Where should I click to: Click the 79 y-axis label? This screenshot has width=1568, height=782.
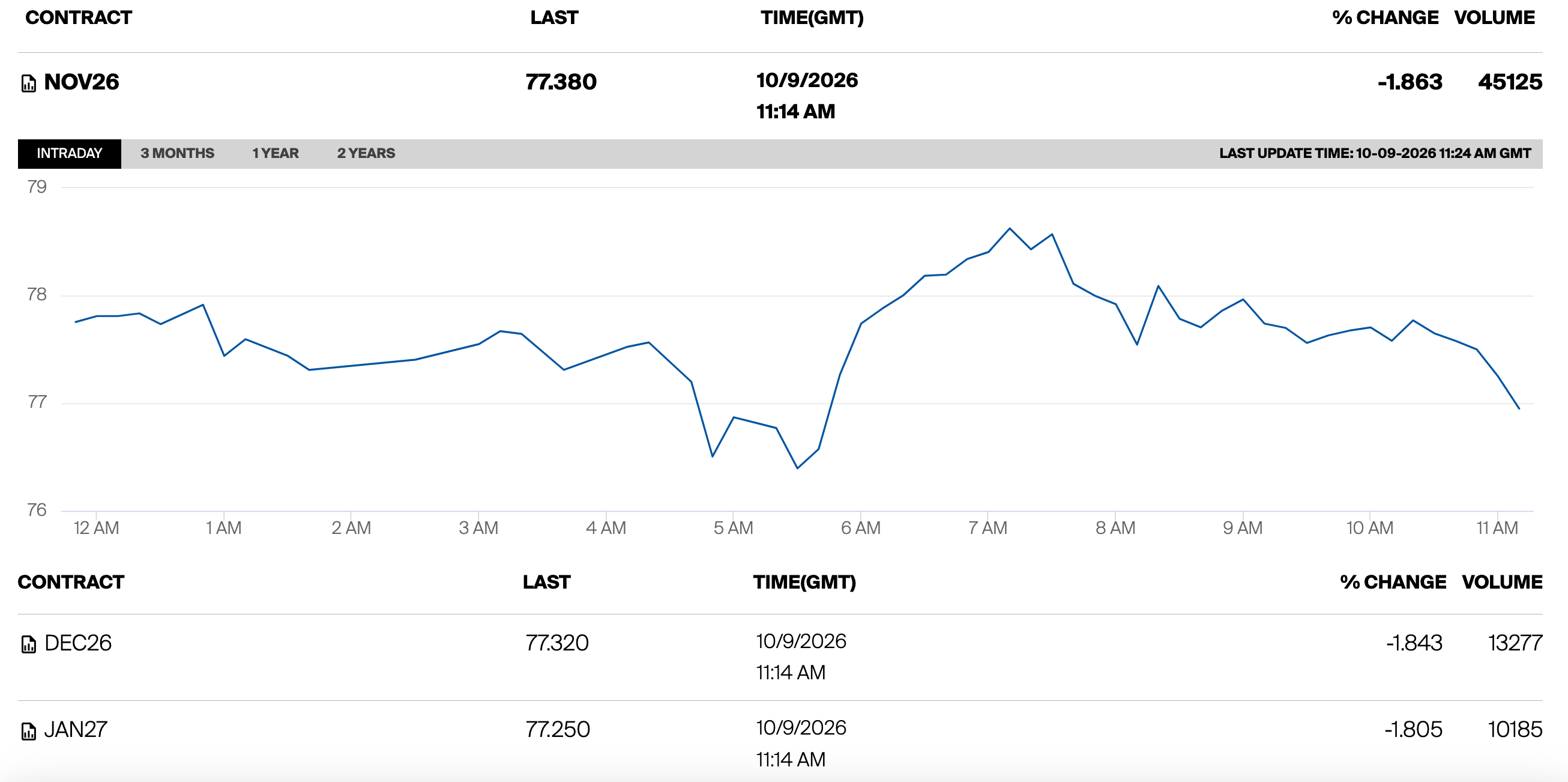pyautogui.click(x=37, y=187)
